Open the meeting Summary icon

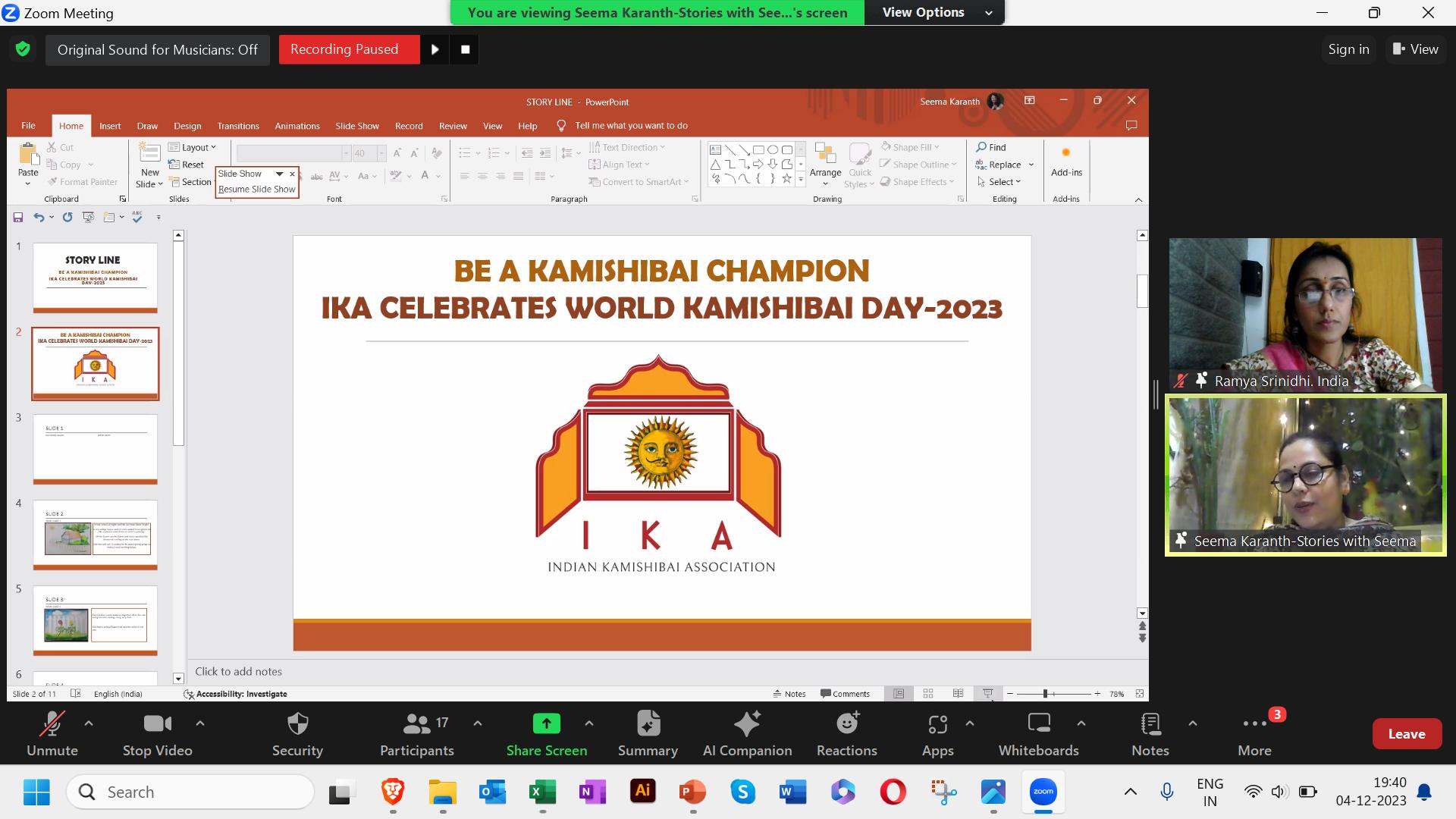[x=648, y=724]
